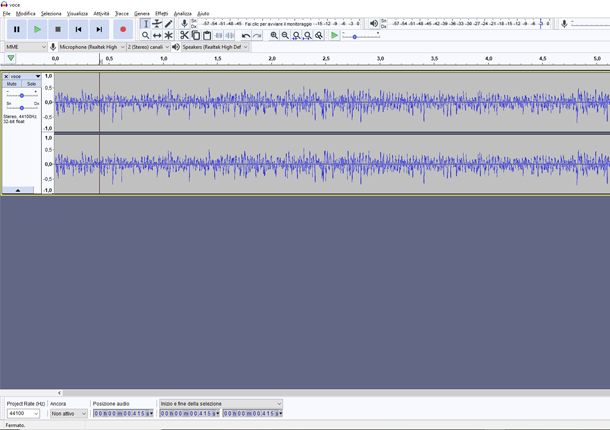The image size is (610, 430).
Task: Open the 'Inizio e fine della selezione' dropdown
Action: (221, 404)
